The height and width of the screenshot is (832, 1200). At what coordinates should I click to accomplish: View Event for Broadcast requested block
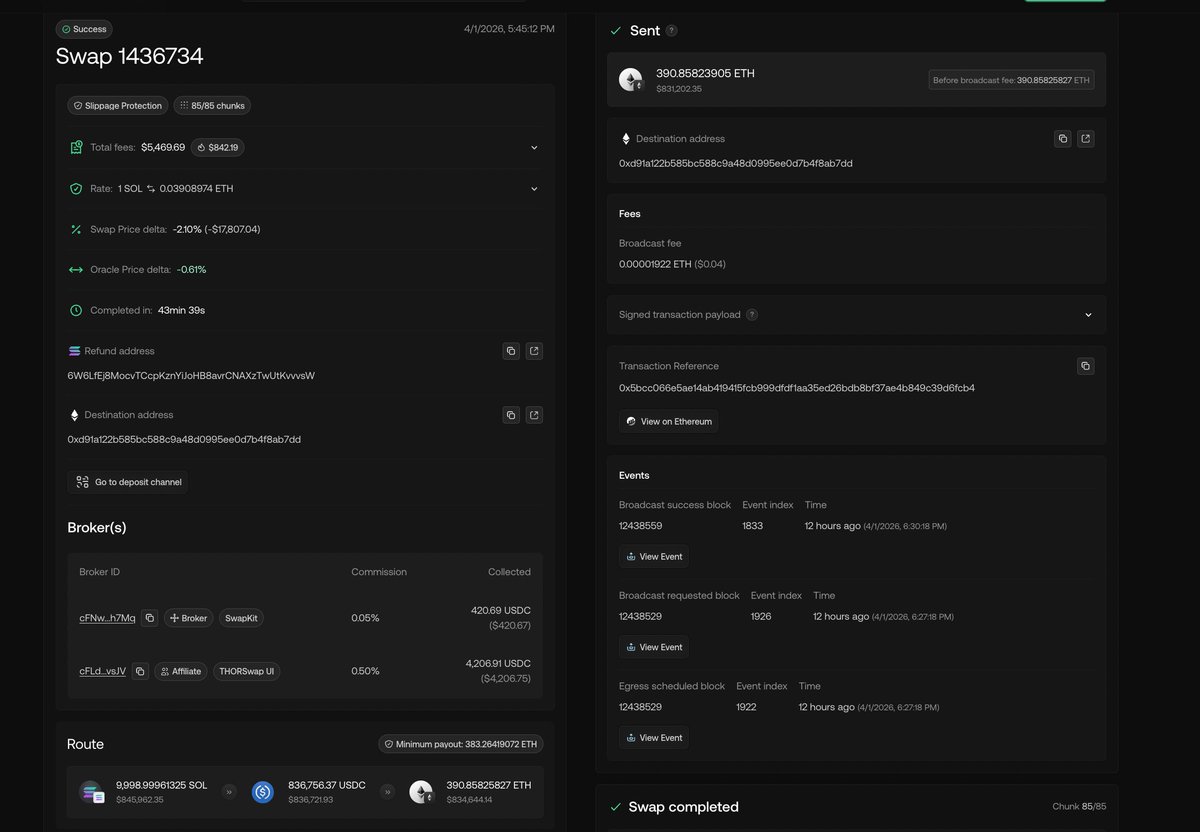[x=654, y=647]
